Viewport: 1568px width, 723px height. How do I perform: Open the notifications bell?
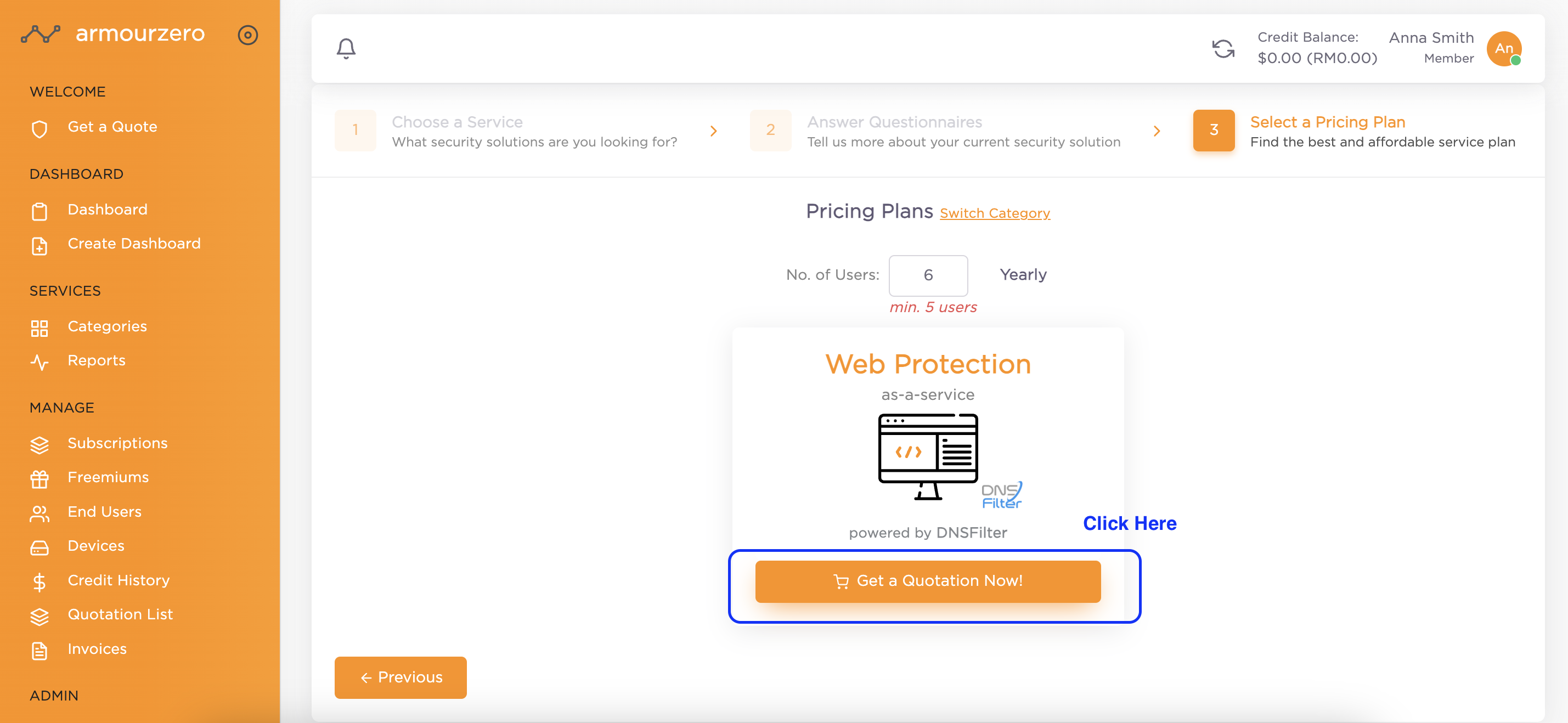[346, 48]
